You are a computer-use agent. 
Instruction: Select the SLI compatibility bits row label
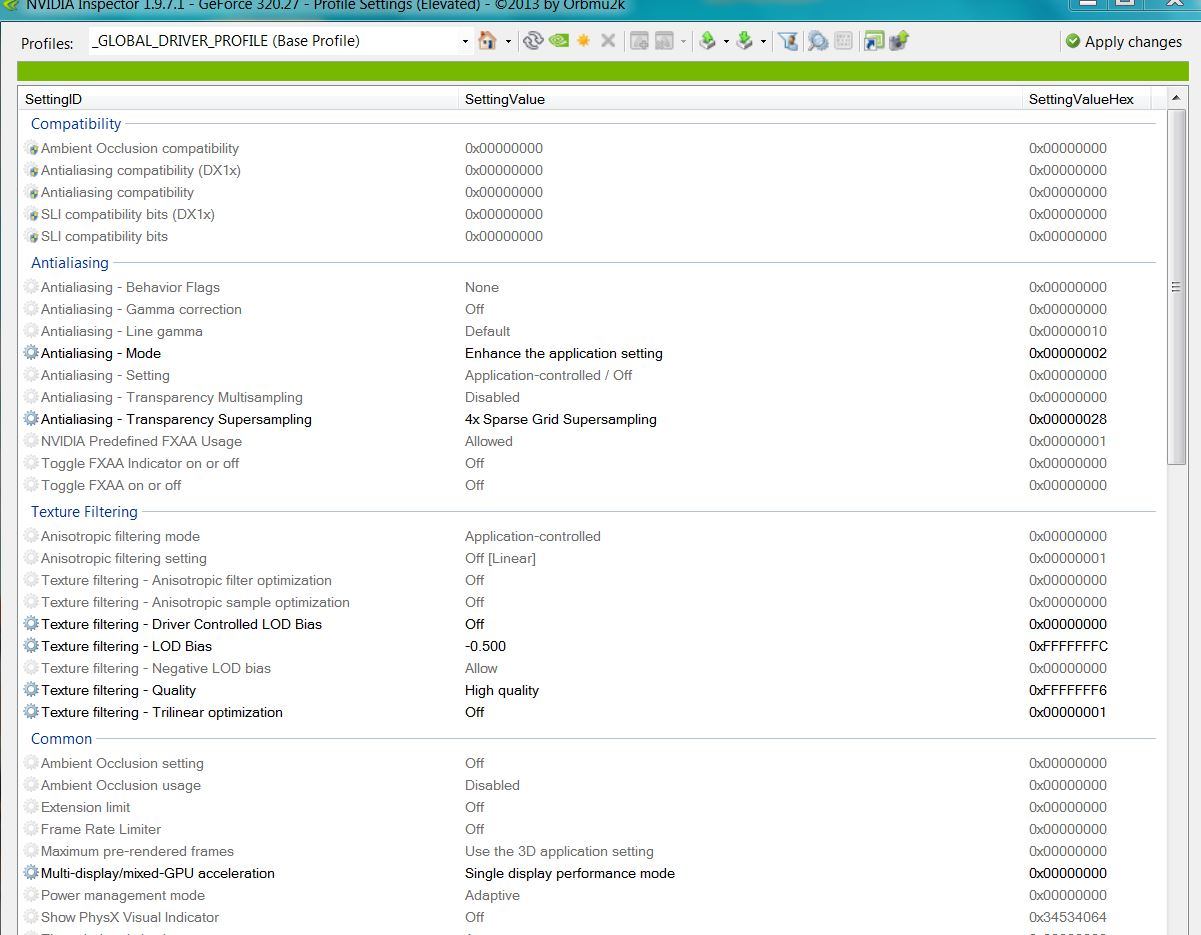pyautogui.click(x=104, y=236)
